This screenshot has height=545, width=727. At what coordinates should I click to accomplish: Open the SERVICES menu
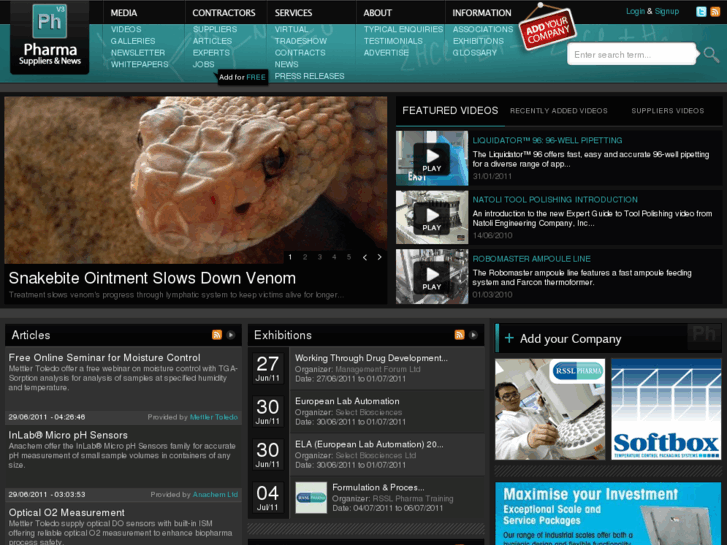293,13
